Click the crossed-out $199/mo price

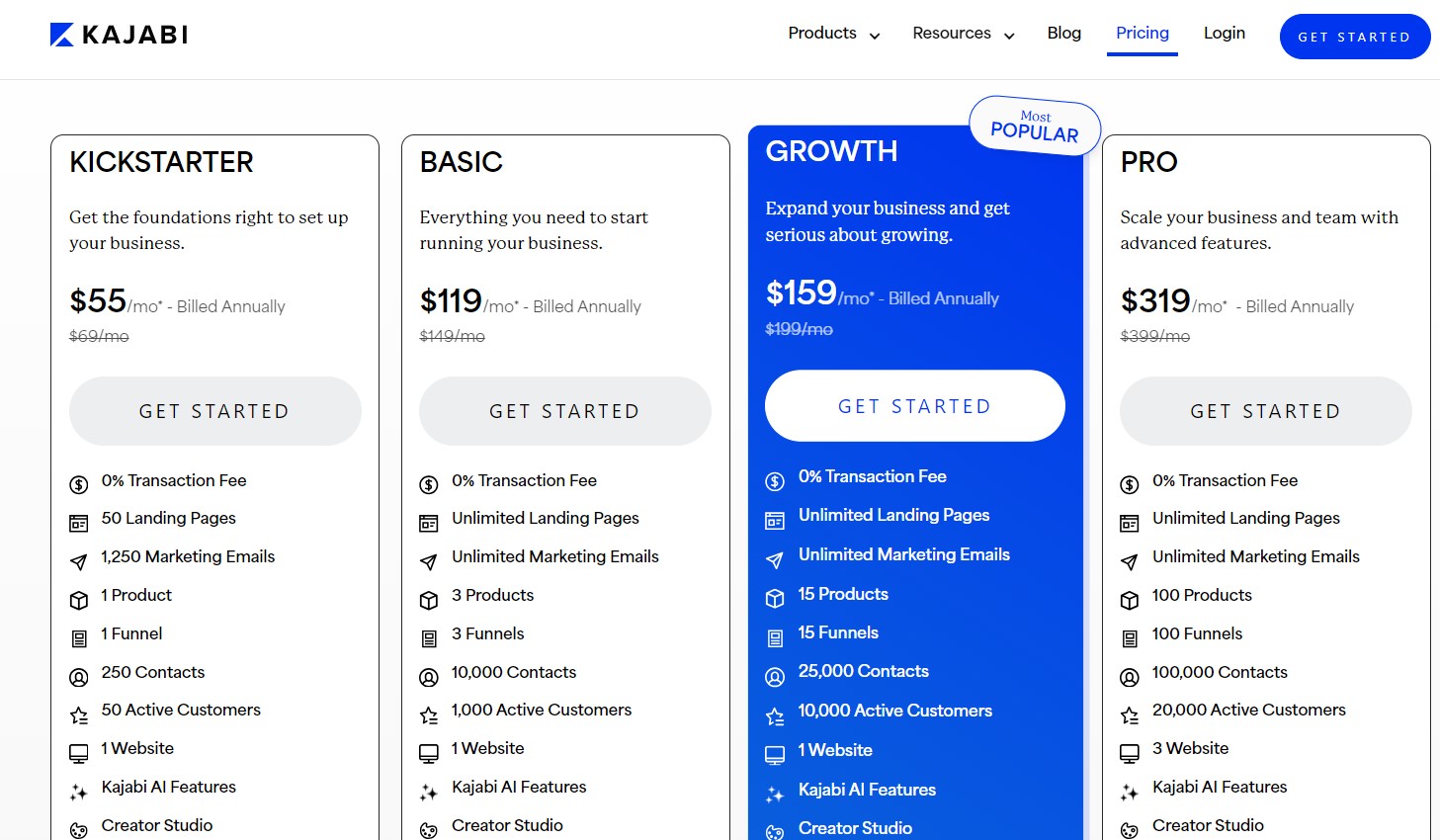click(800, 329)
